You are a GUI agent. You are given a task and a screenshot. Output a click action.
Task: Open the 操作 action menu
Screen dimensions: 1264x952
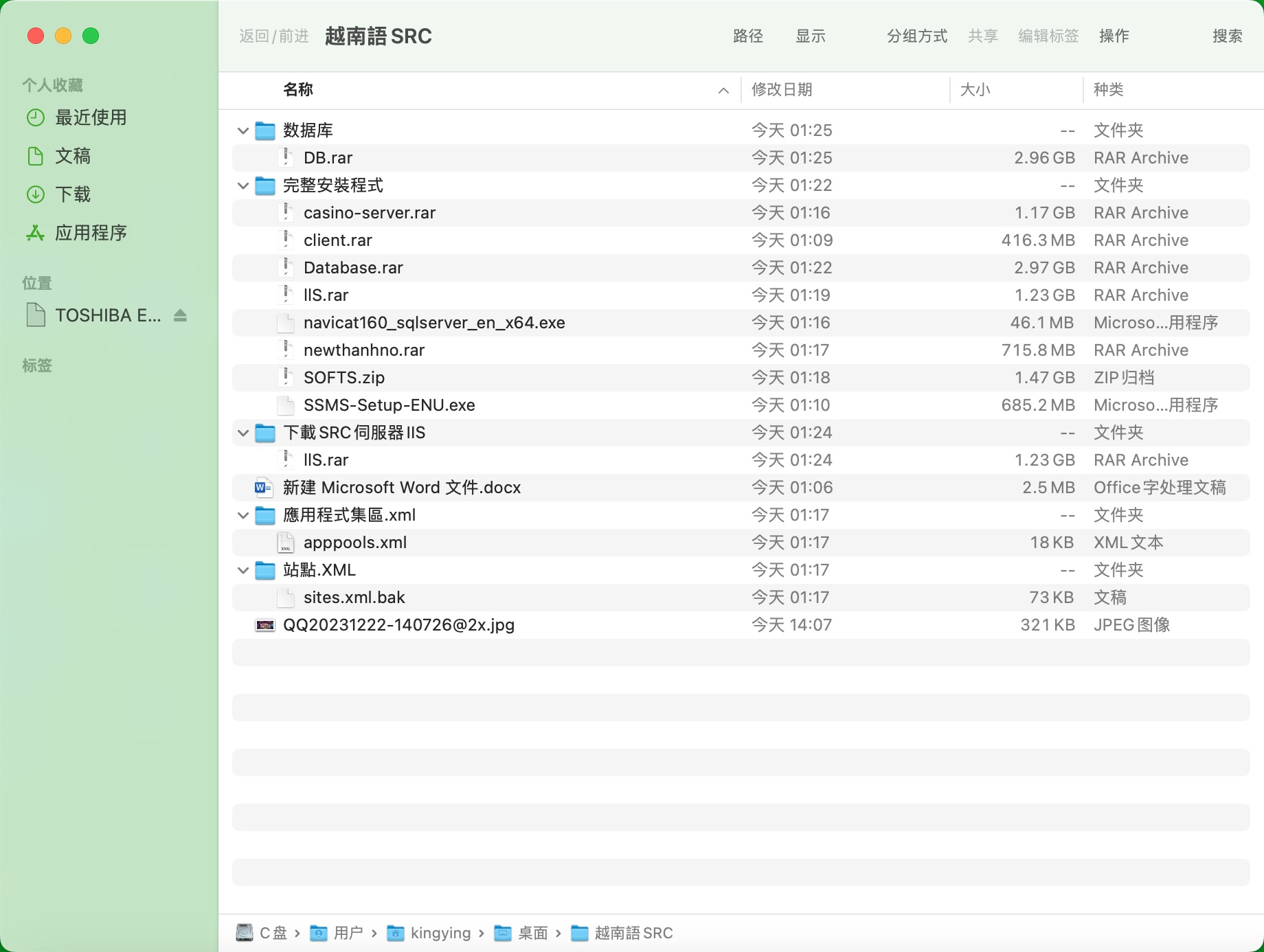pyautogui.click(x=1114, y=36)
